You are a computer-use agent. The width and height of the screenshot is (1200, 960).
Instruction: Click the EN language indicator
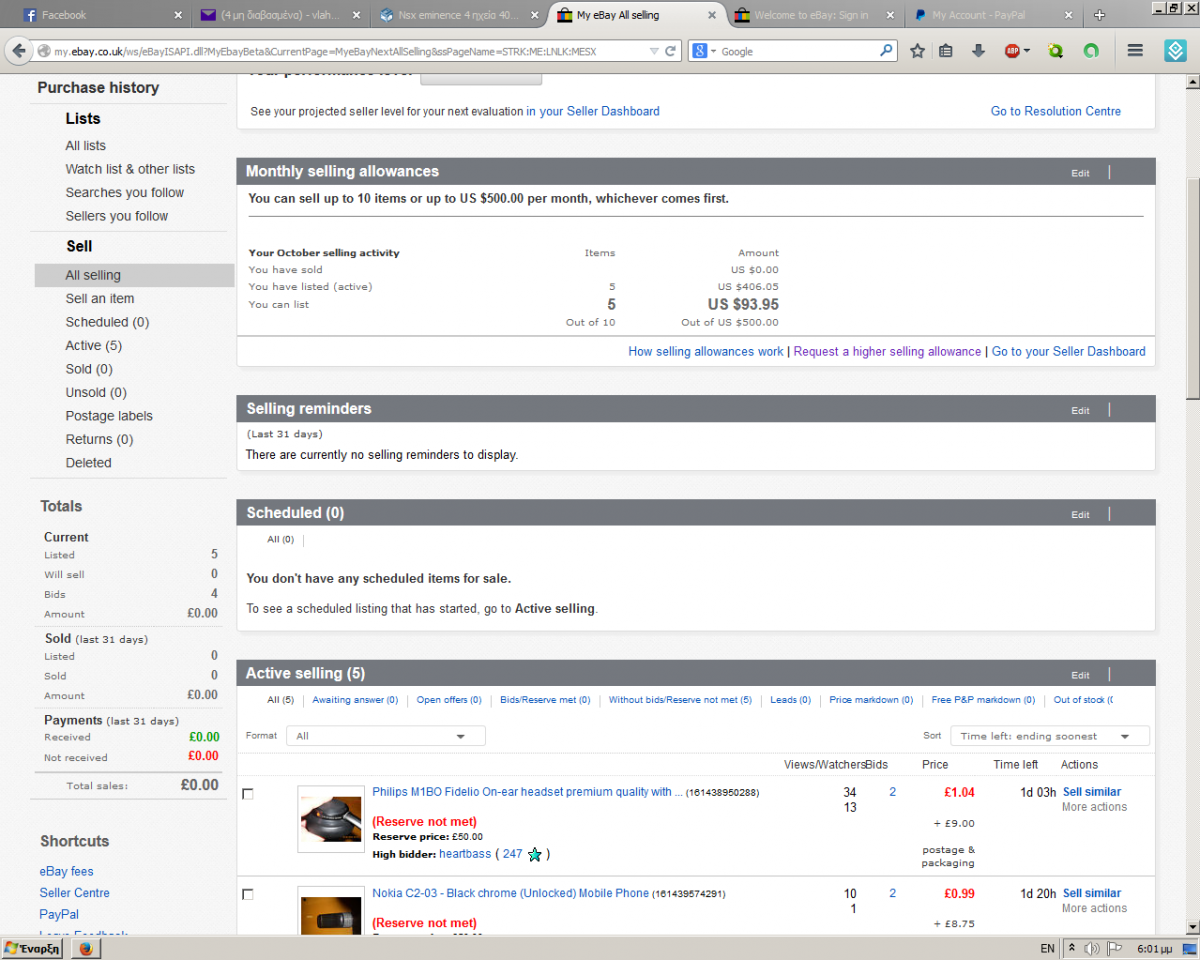click(x=1047, y=948)
